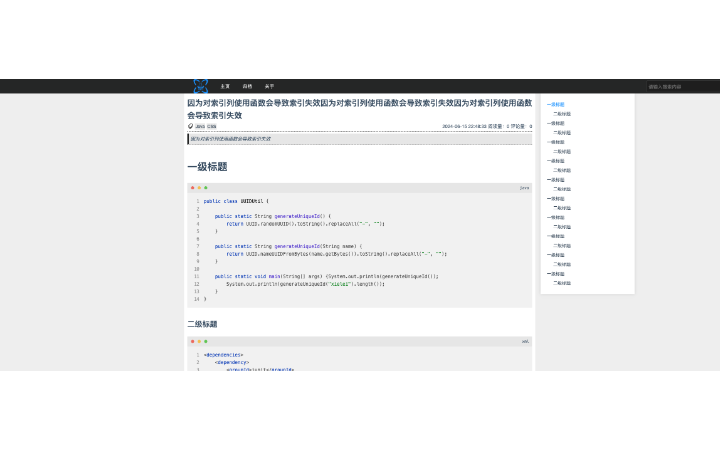This screenshot has width=720, height=450.
Task: Click the green dot on the Java code block
Action: 206,187
